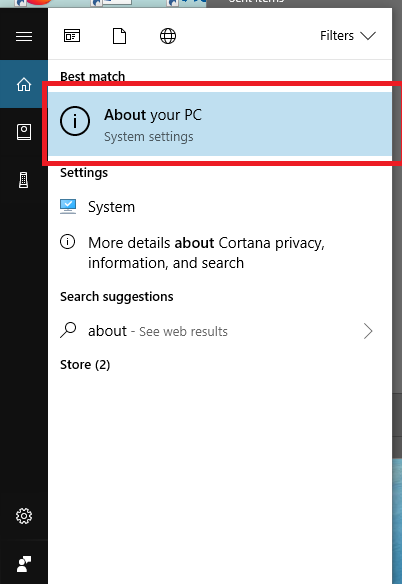Open the System settings result
Image resolution: width=402 pixels, height=584 pixels.
click(x=220, y=207)
